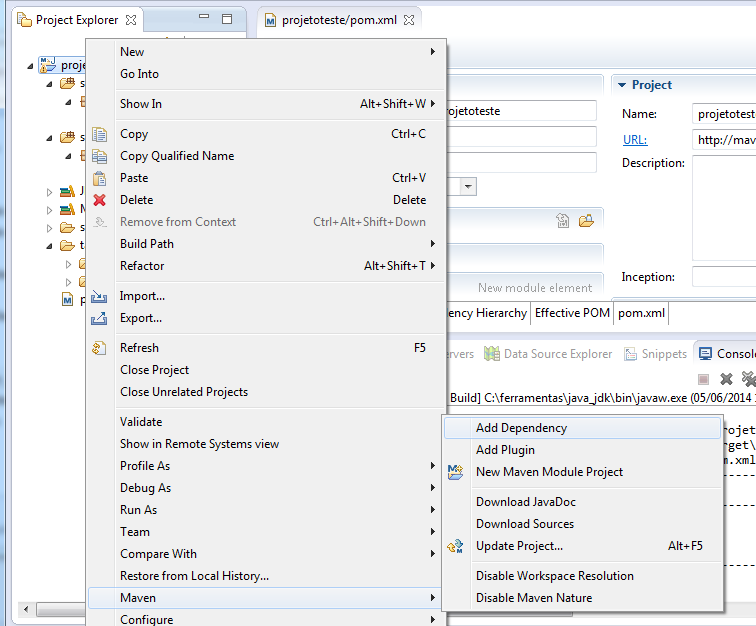
Task: Collapse the Project section triangle
Action: click(622, 85)
